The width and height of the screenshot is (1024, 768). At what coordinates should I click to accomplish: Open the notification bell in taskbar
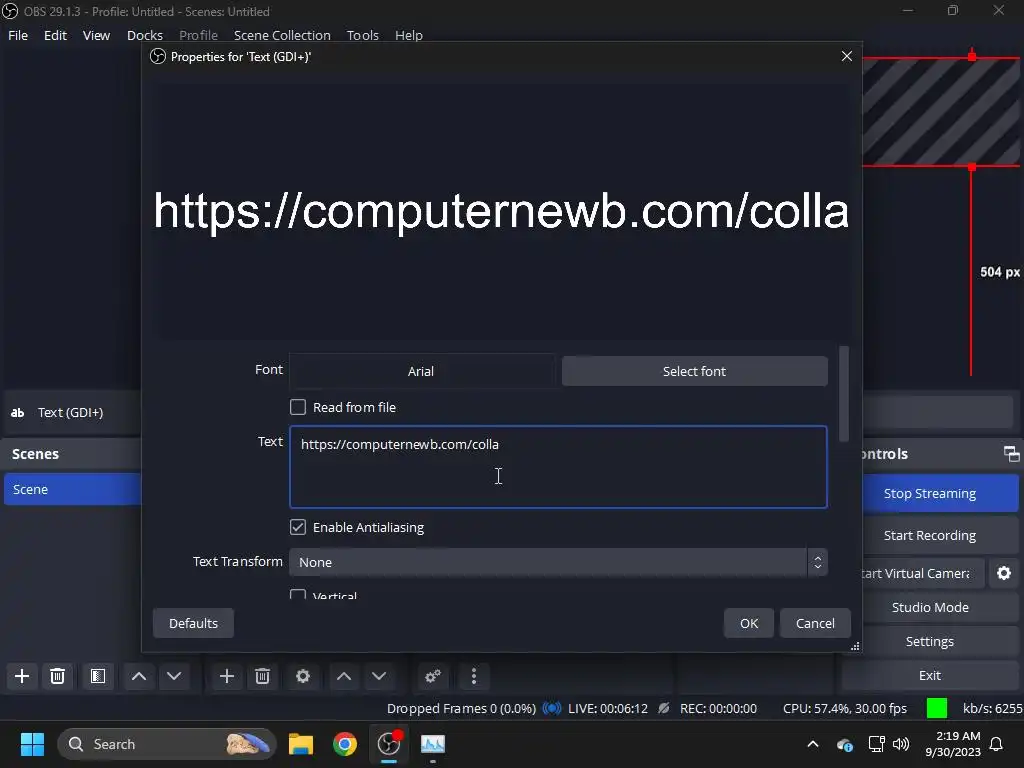coord(997,744)
